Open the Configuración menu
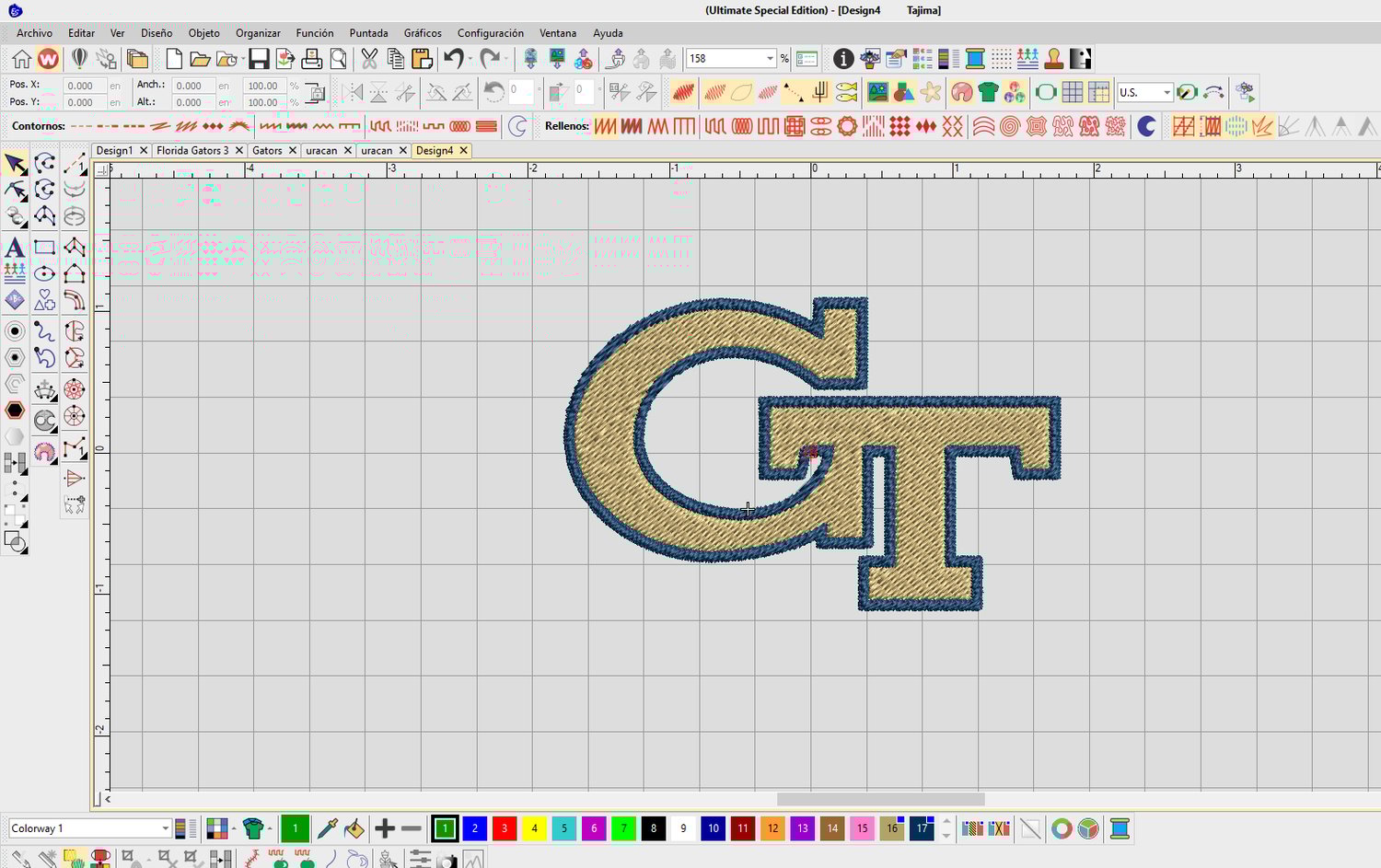1381x868 pixels. click(x=490, y=33)
